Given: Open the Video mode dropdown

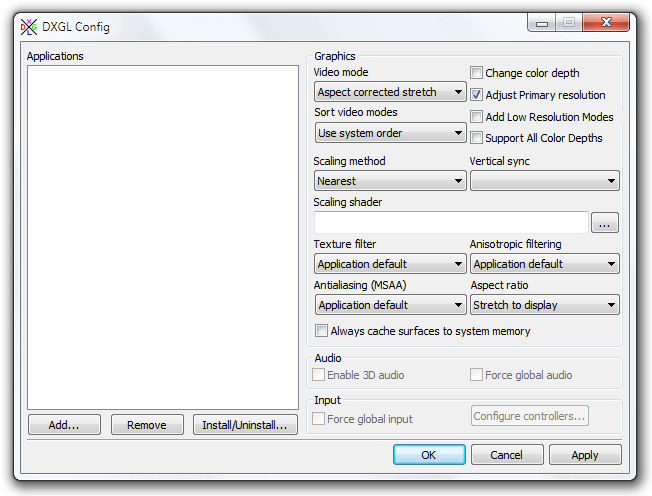Looking at the screenshot, I should pyautogui.click(x=390, y=92).
